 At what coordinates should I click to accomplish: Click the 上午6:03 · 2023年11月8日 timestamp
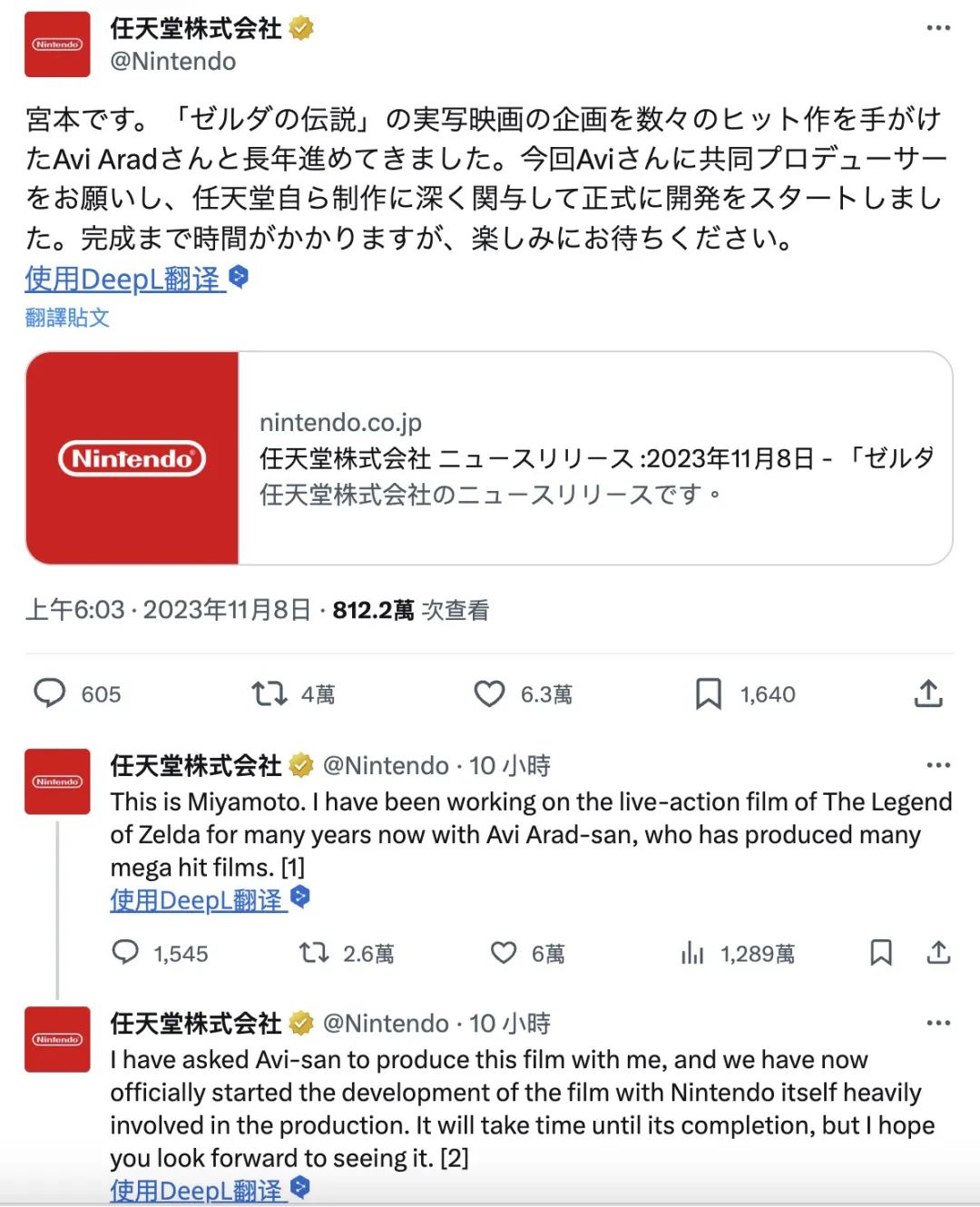coord(168,610)
